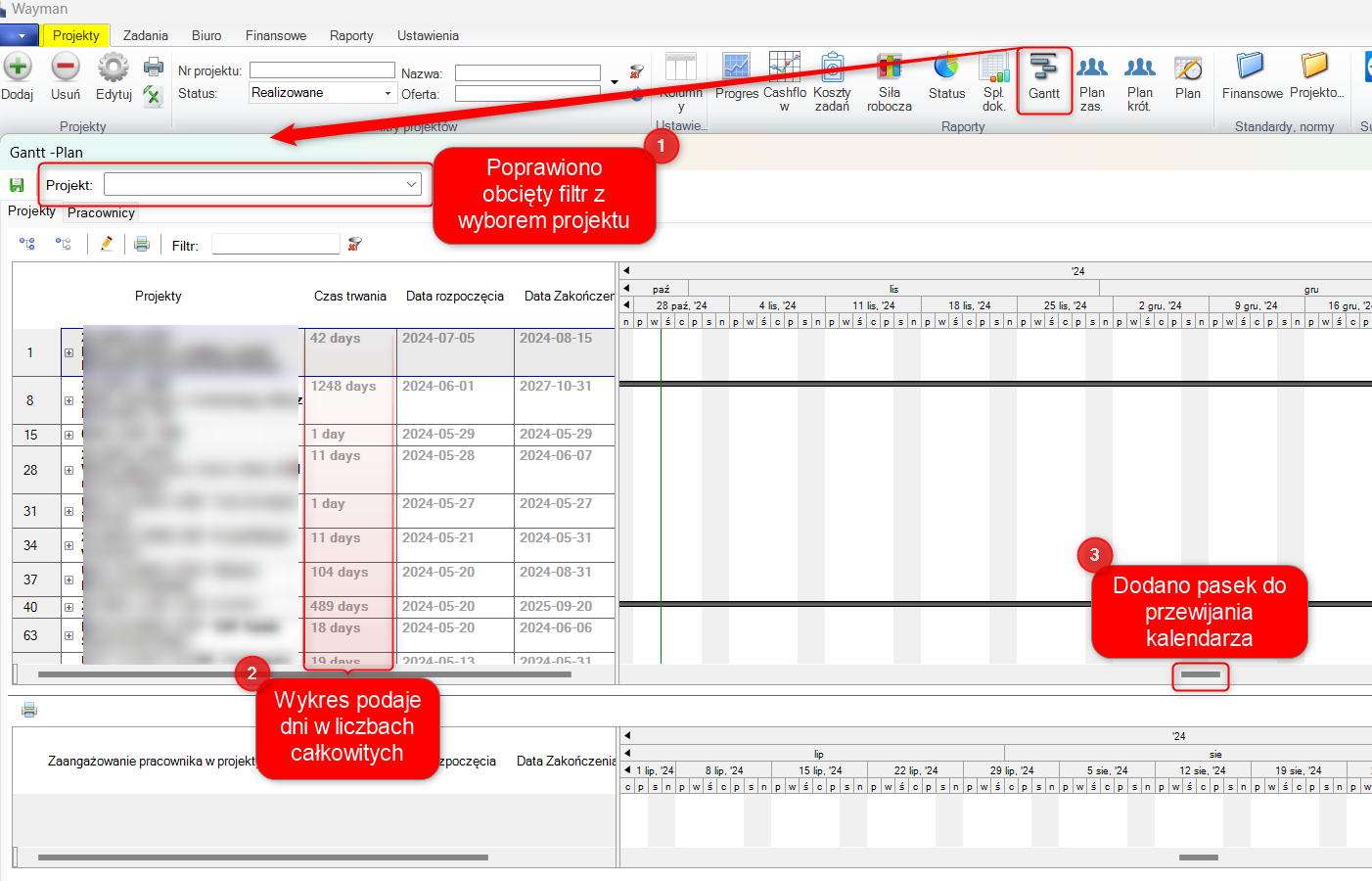Open the Plan calendar report

[1188, 67]
